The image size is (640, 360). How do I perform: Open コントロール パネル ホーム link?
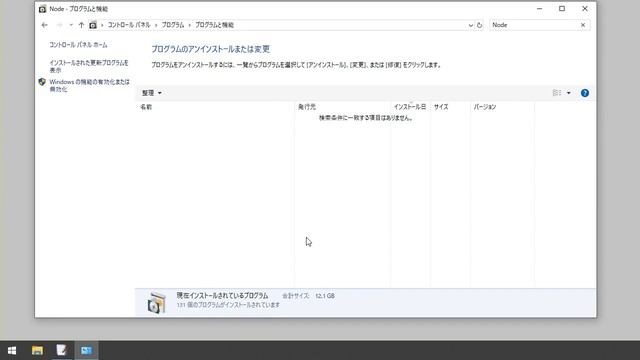[78, 45]
